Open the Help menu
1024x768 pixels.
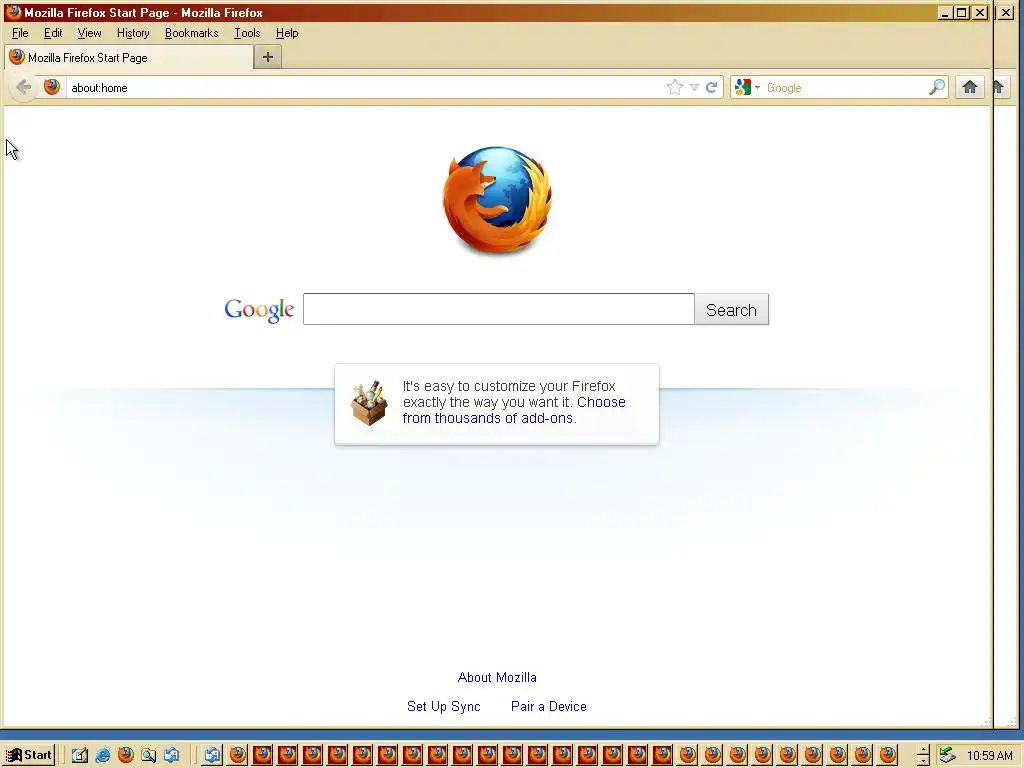click(287, 33)
